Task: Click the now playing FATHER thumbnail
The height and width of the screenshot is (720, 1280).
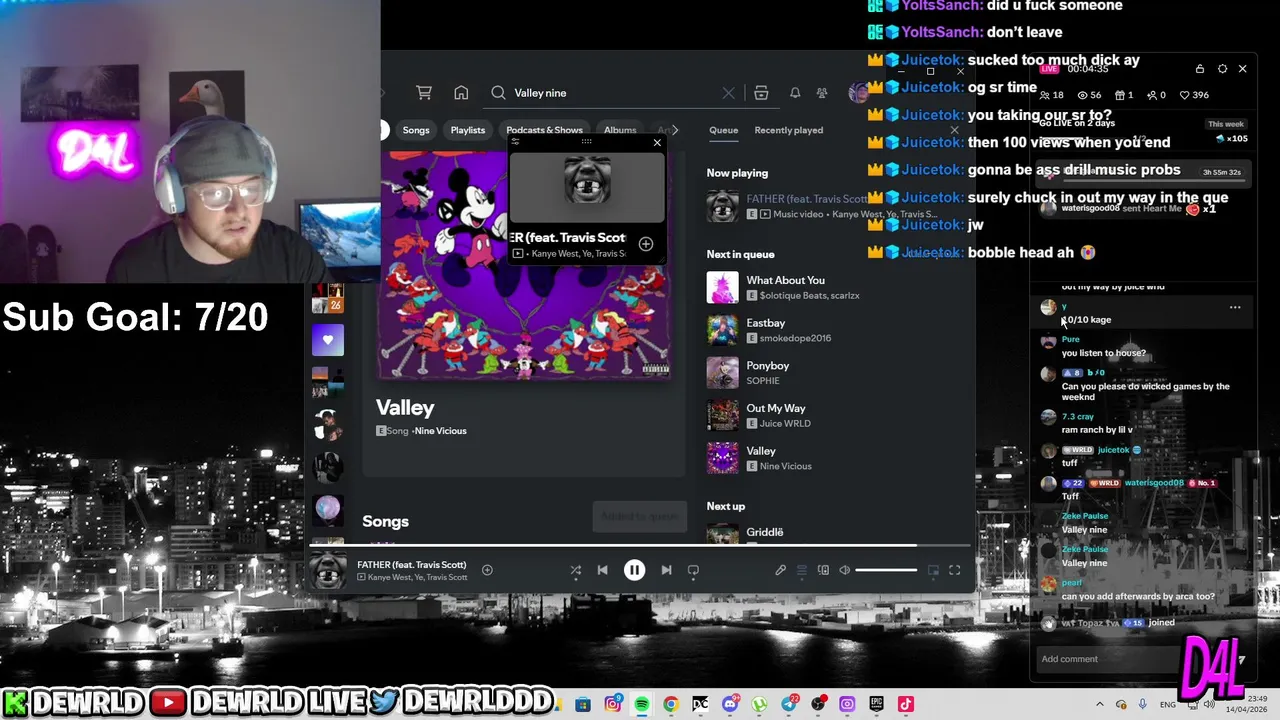Action: pyautogui.click(x=327, y=571)
